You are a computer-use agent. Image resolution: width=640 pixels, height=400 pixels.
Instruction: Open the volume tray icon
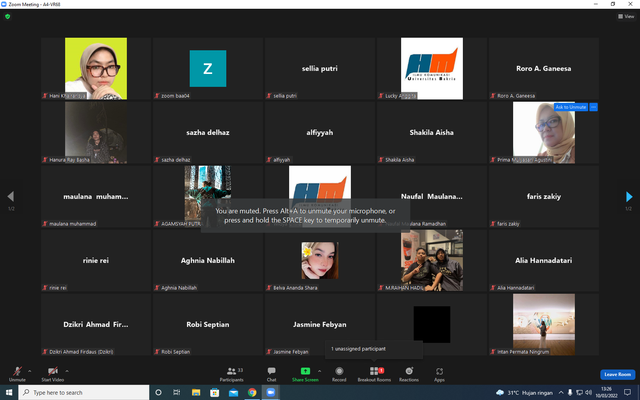pyautogui.click(x=588, y=393)
